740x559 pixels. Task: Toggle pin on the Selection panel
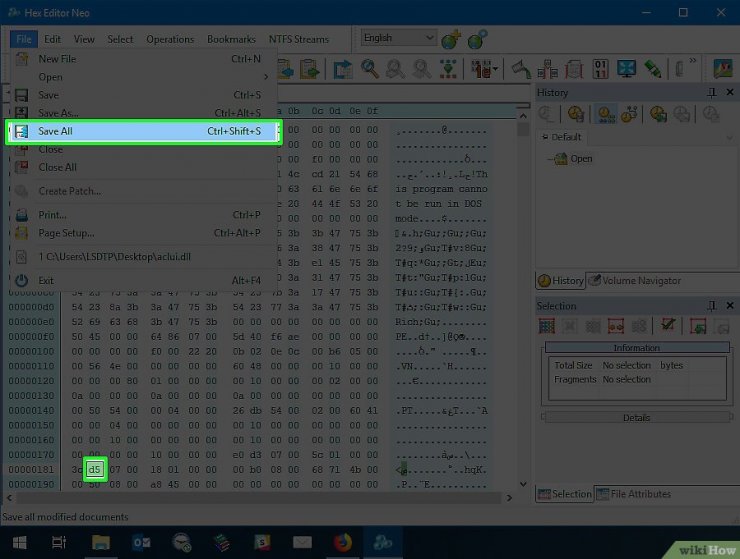pyautogui.click(x=712, y=306)
